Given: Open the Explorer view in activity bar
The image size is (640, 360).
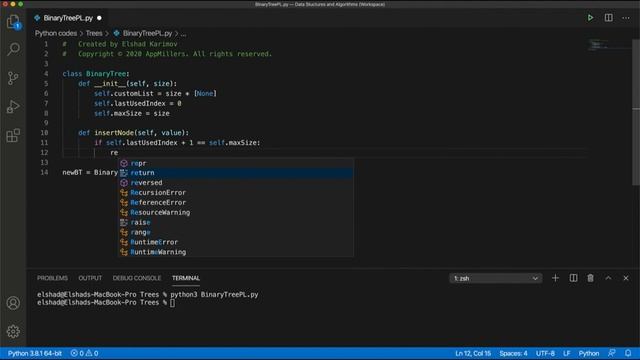Looking at the screenshot, I should [x=13, y=22].
